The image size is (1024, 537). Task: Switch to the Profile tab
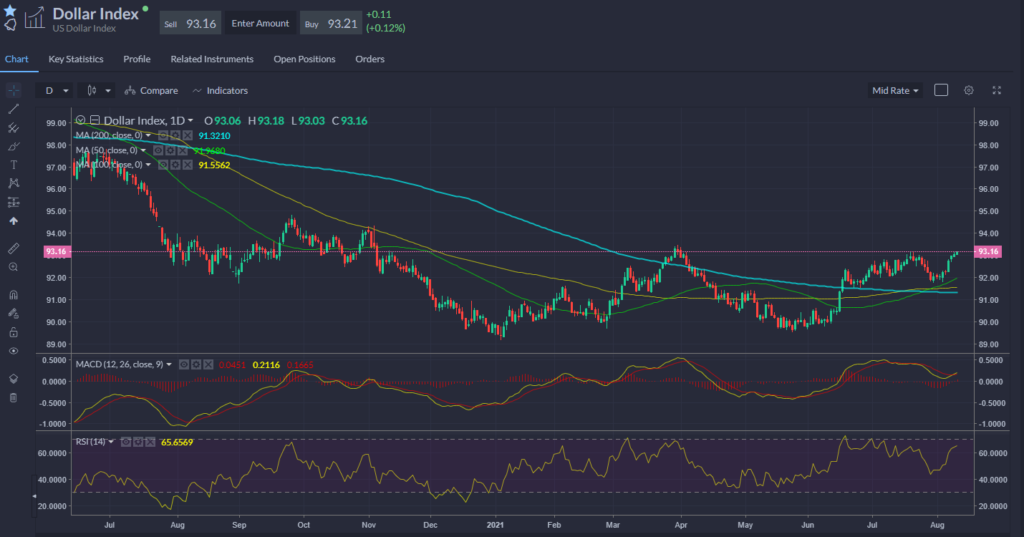click(x=136, y=59)
